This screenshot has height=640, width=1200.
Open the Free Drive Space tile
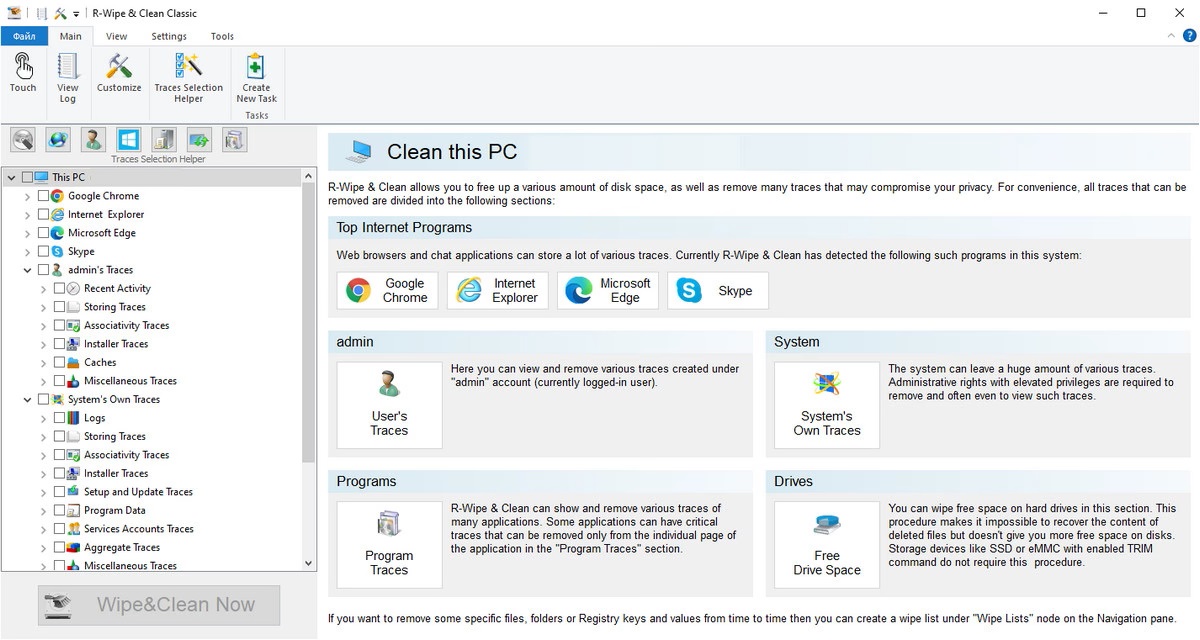click(827, 545)
